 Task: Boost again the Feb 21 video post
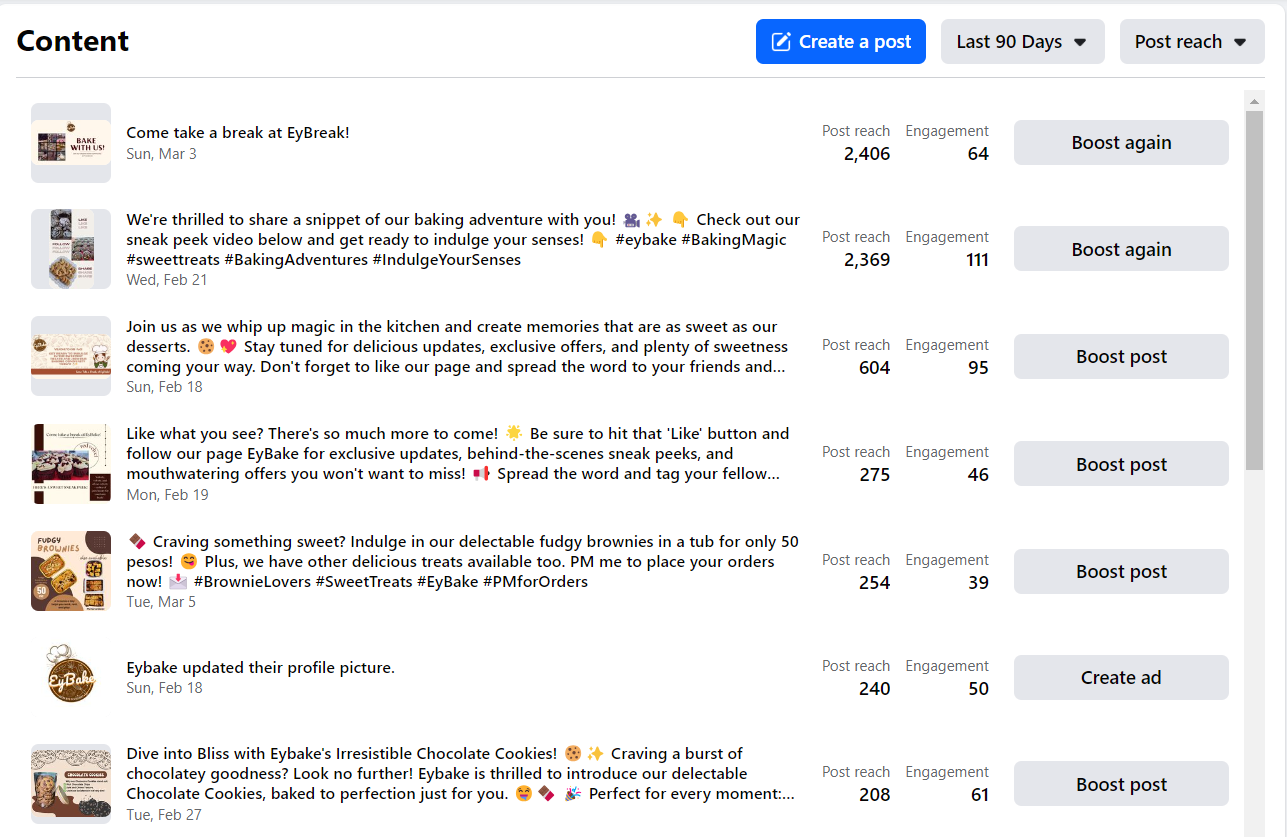(1121, 249)
